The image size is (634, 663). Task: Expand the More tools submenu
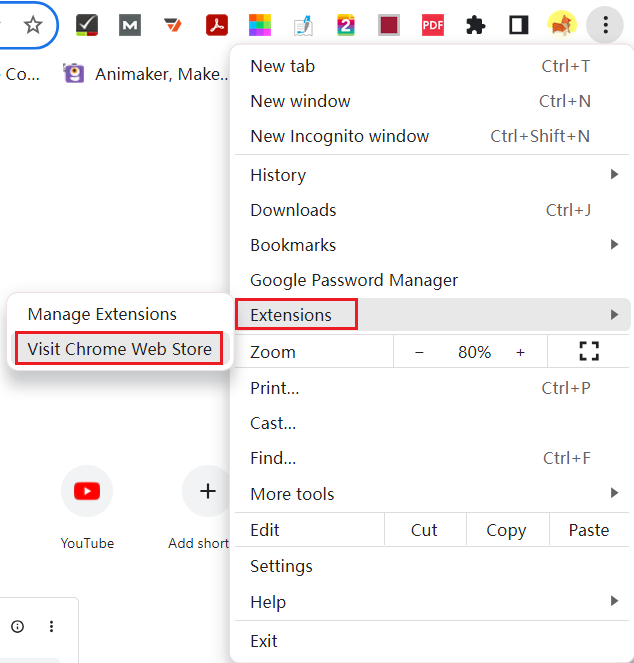pos(431,494)
